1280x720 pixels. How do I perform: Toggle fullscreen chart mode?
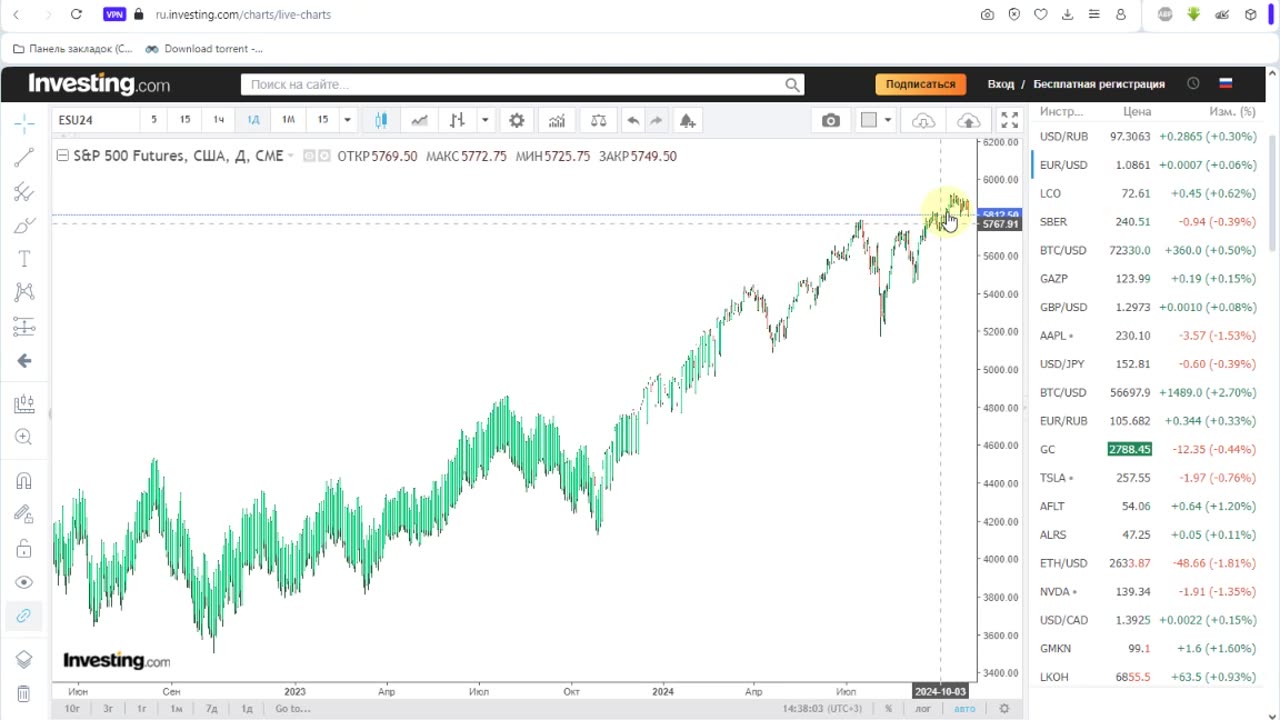click(1010, 120)
